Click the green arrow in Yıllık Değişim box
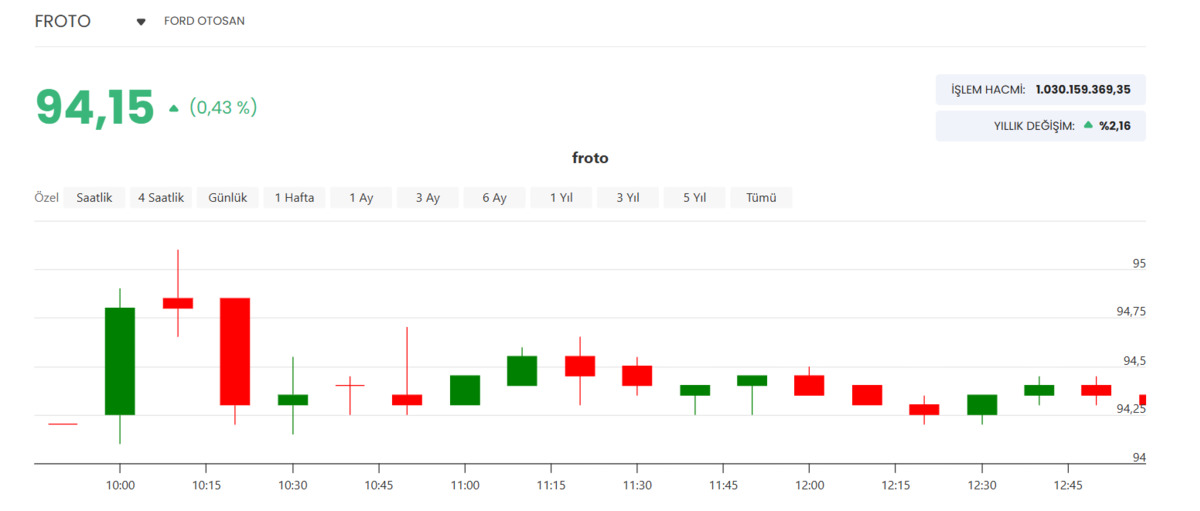Image resolution: width=1200 pixels, height=511 pixels. coord(1088,126)
